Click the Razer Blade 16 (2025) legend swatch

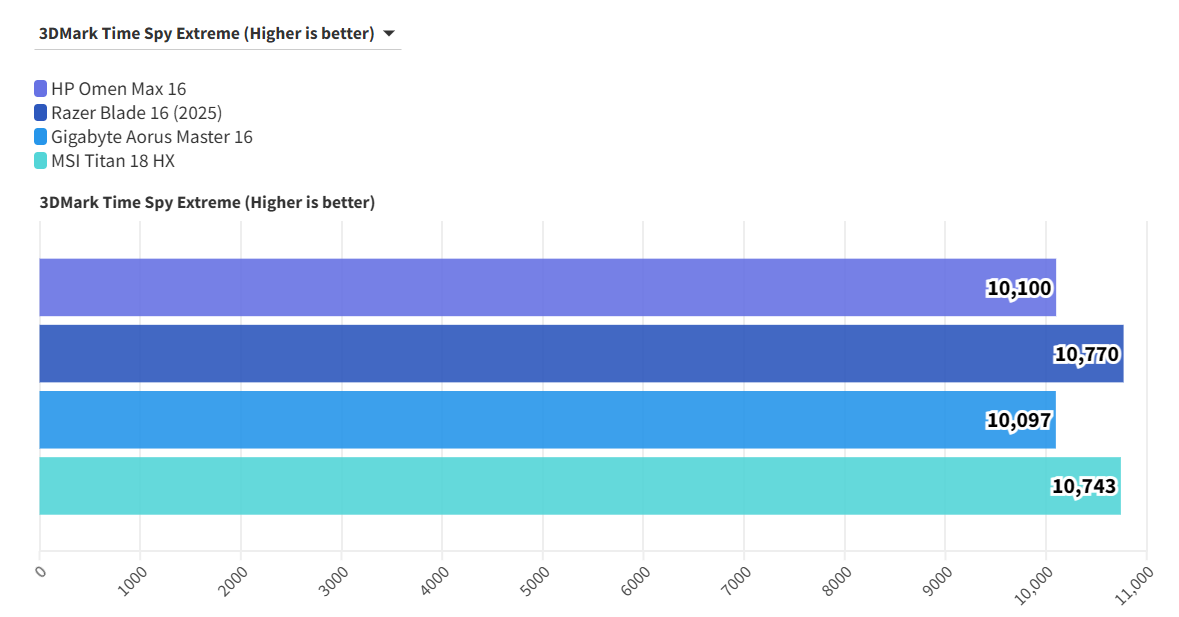[x=41, y=113]
